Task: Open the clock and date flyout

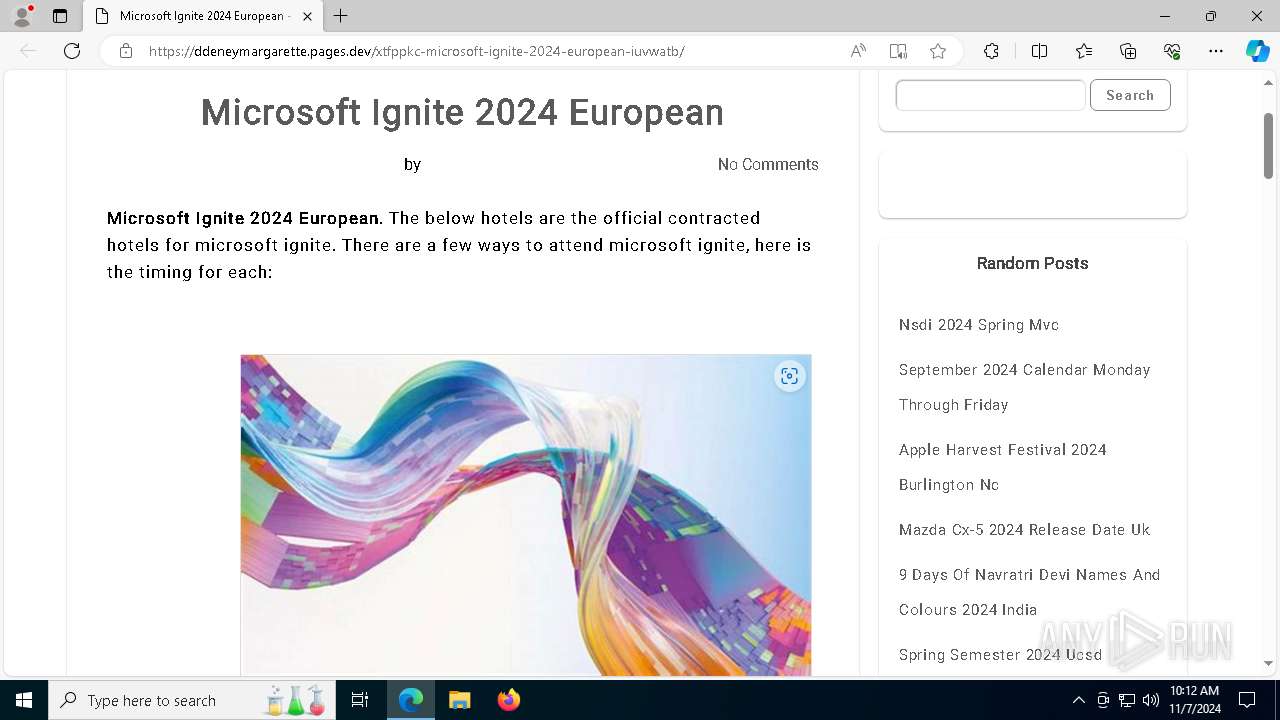Action: point(1195,700)
